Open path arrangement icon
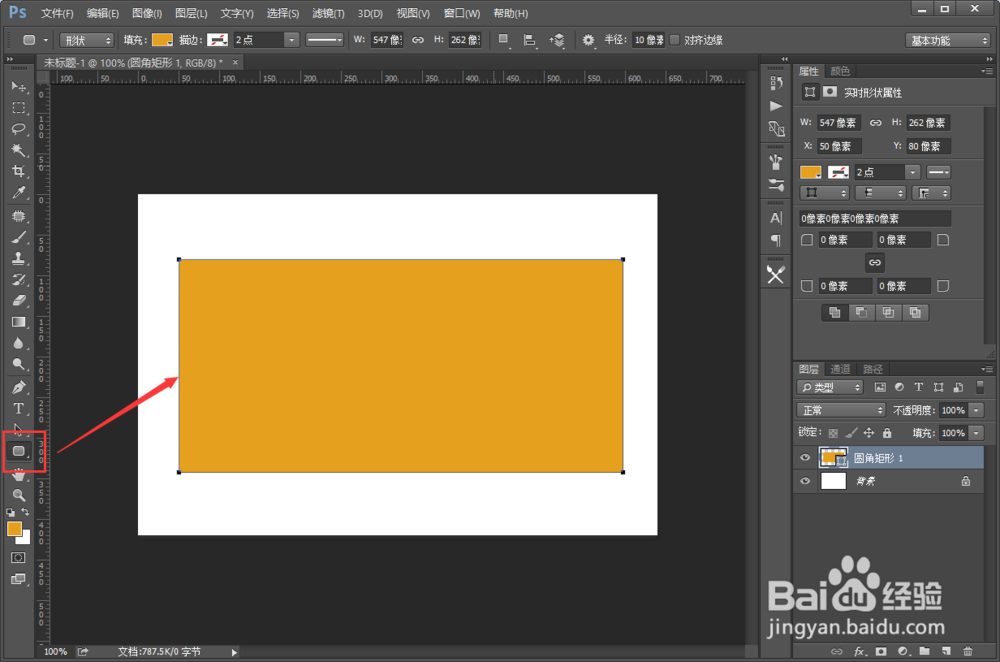The width and height of the screenshot is (1000, 662). tap(557, 40)
